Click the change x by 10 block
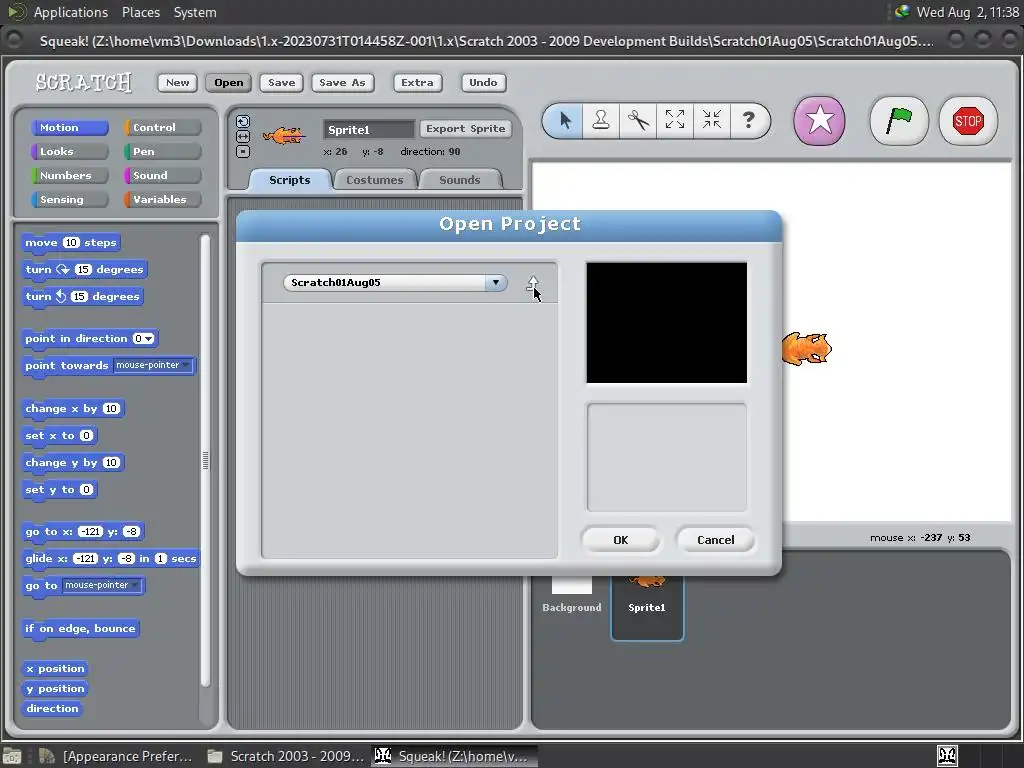This screenshot has width=1024, height=768. coord(72,409)
